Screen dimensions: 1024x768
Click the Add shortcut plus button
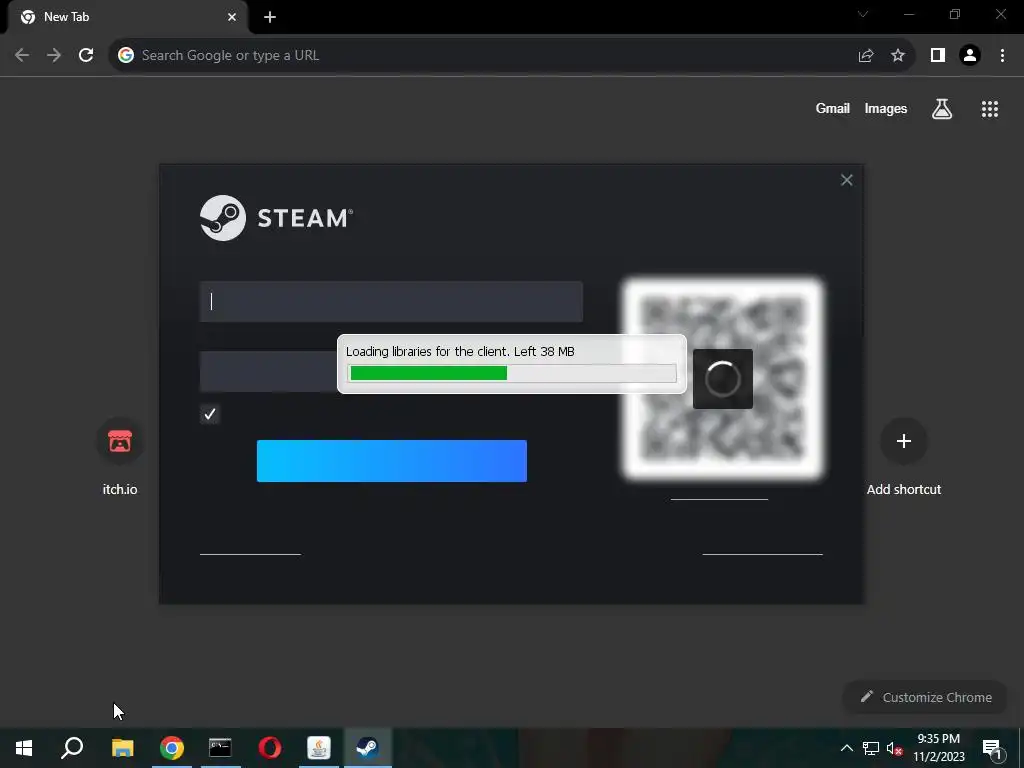[x=904, y=441]
